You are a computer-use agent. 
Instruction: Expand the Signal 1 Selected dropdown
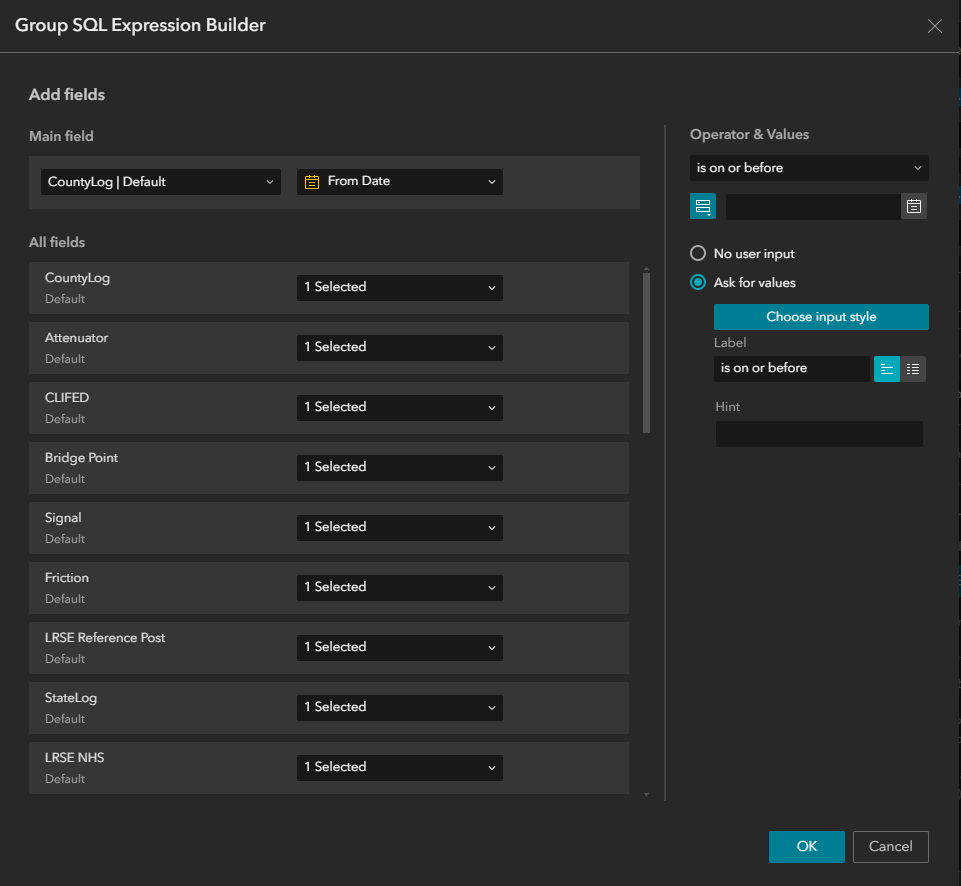point(399,527)
